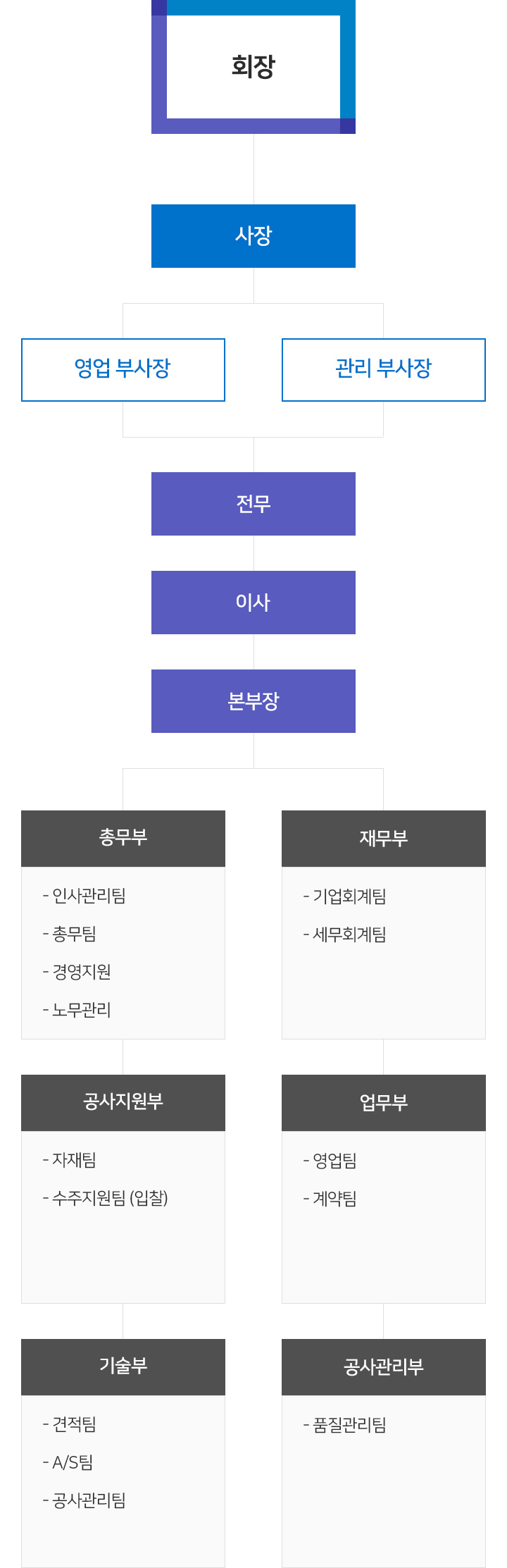Select the 전무 box
The height and width of the screenshot is (1568, 507).
tap(254, 504)
